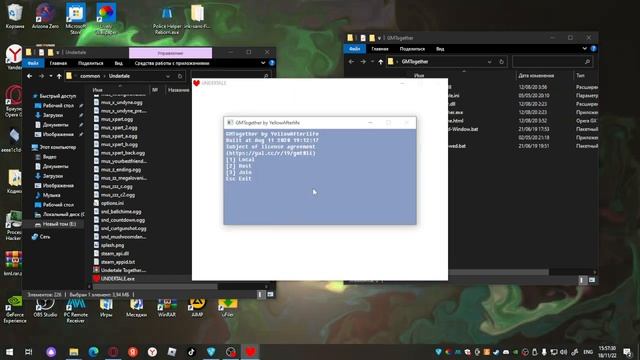
Task: Open Recycle Bin (Корзина) on the desktop
Action: 15,16
